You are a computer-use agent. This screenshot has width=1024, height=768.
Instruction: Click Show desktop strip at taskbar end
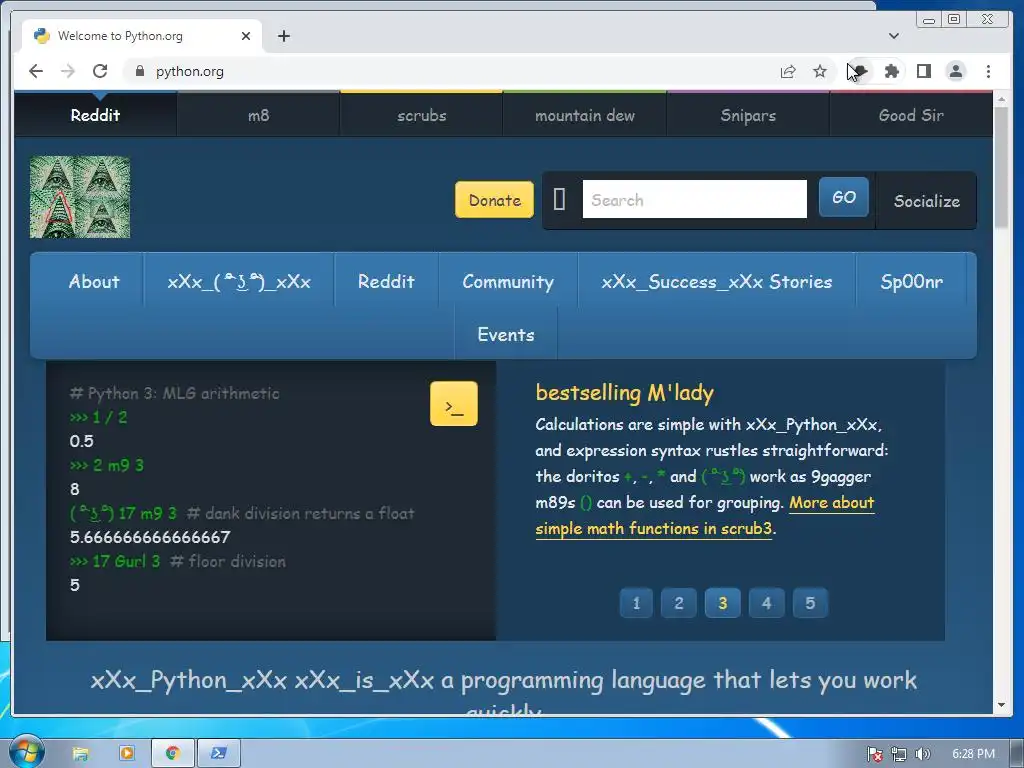click(x=1017, y=754)
